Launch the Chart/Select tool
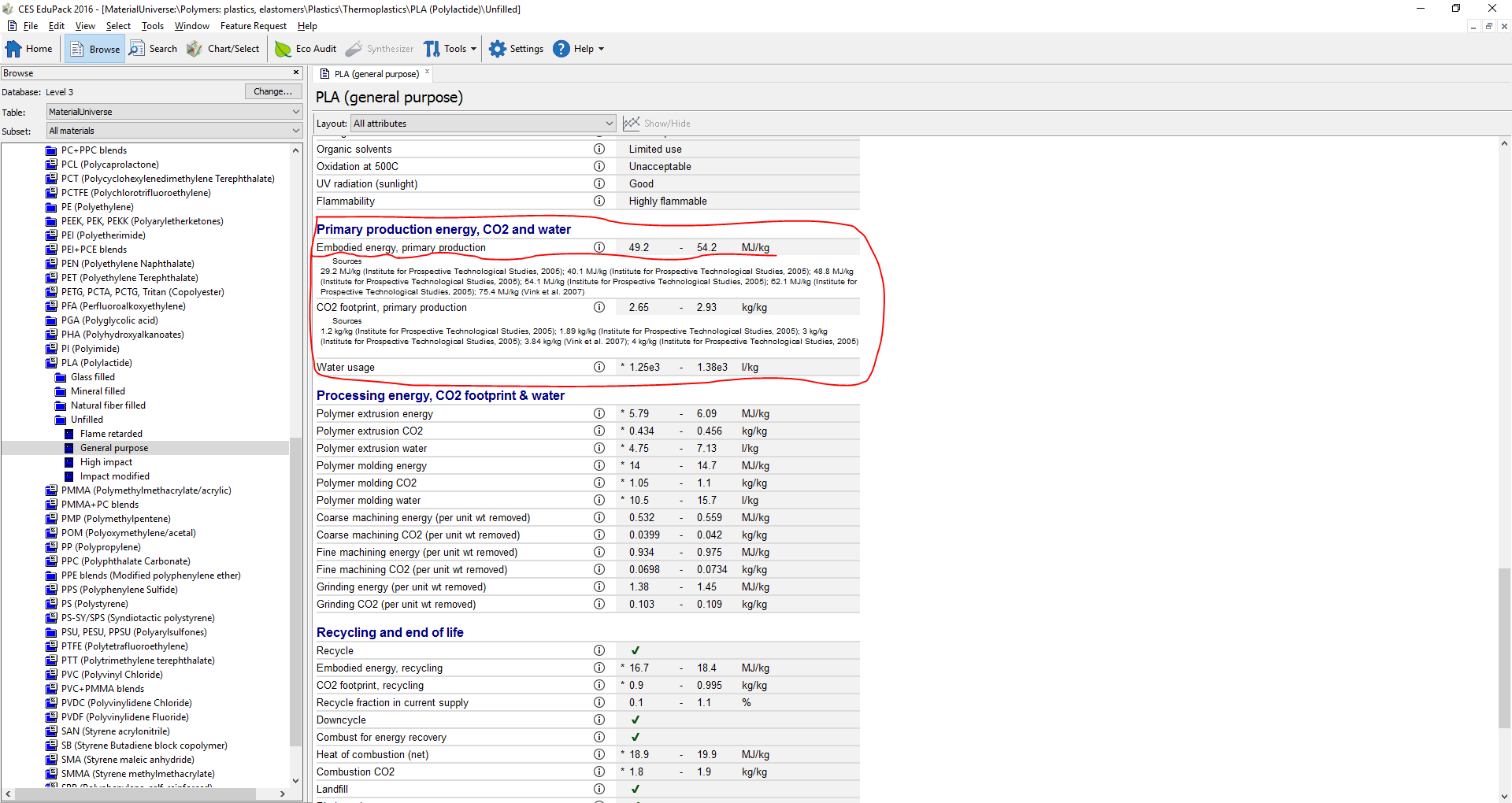This screenshot has width=1512, height=803. pyautogui.click(x=224, y=49)
